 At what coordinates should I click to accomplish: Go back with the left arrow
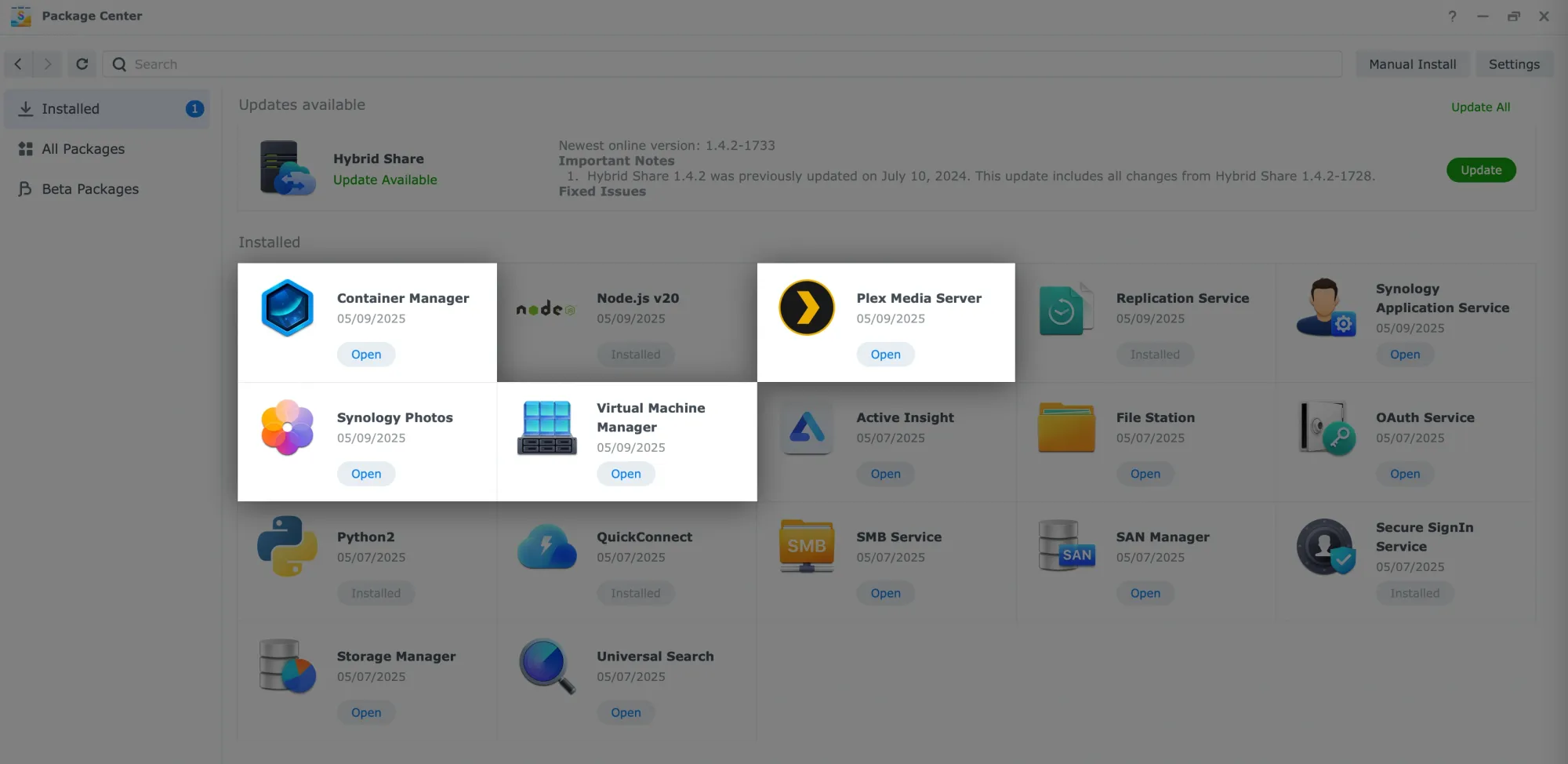point(18,64)
